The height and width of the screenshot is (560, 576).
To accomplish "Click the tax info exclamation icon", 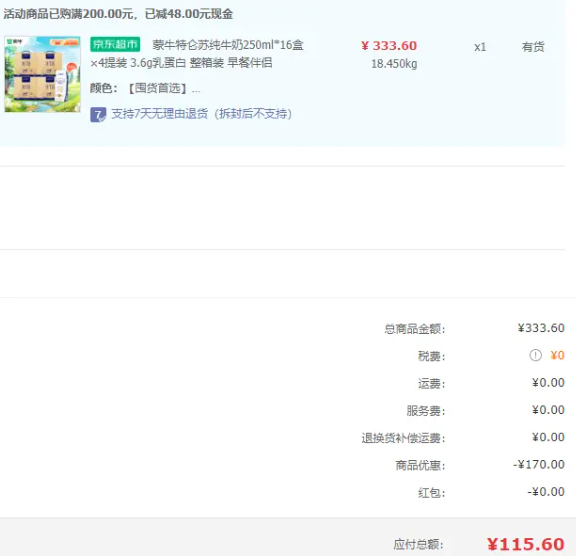I will (x=535, y=355).
